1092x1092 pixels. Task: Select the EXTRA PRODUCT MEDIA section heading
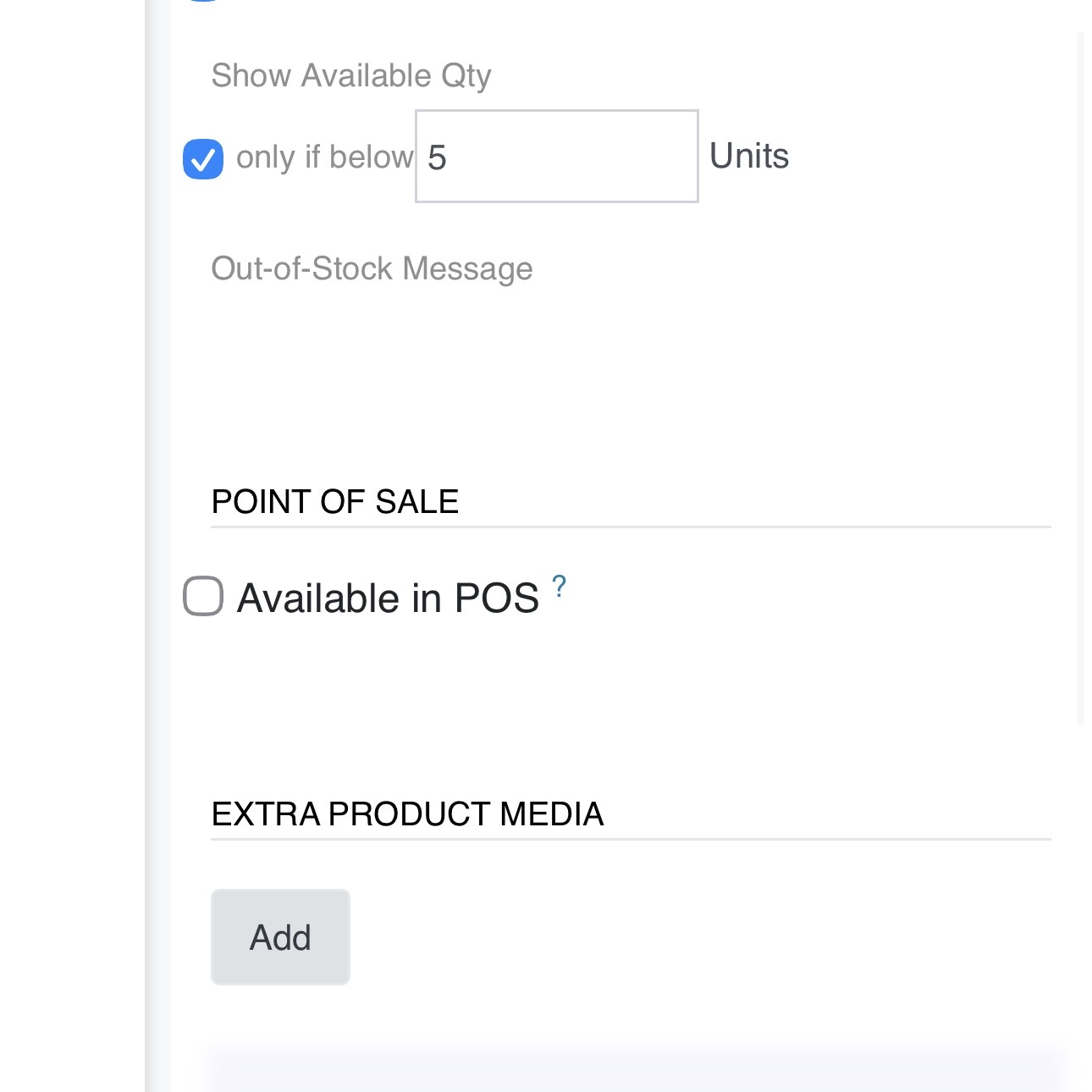click(x=407, y=813)
